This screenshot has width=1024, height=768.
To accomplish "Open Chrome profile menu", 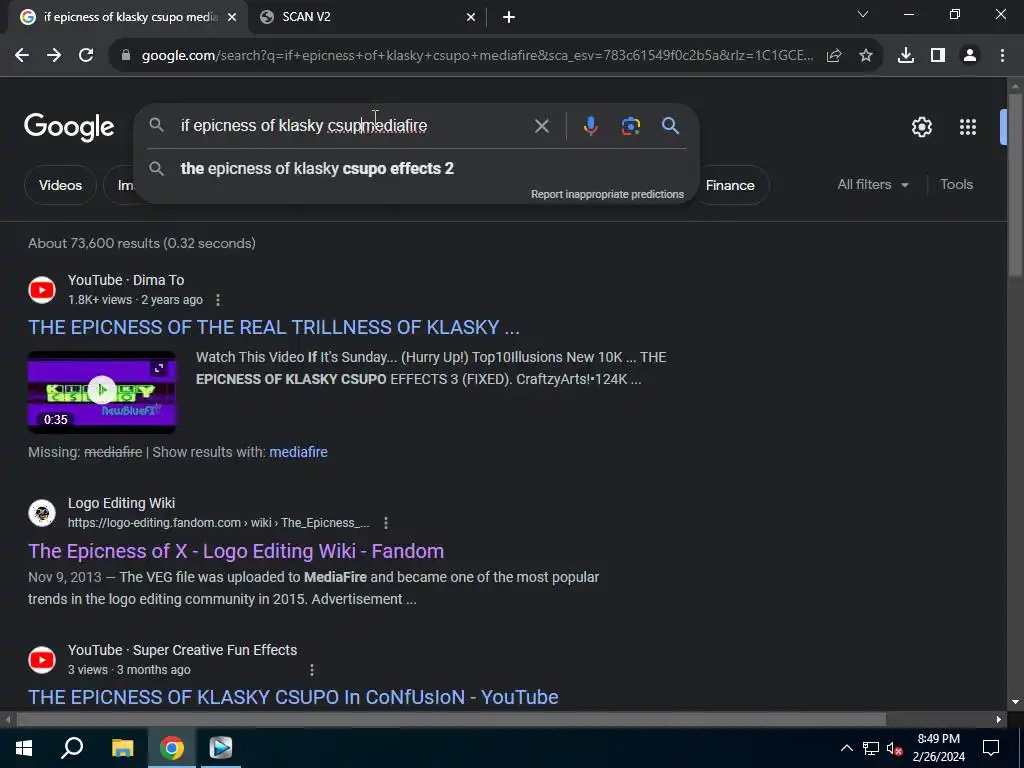I will (x=970, y=56).
